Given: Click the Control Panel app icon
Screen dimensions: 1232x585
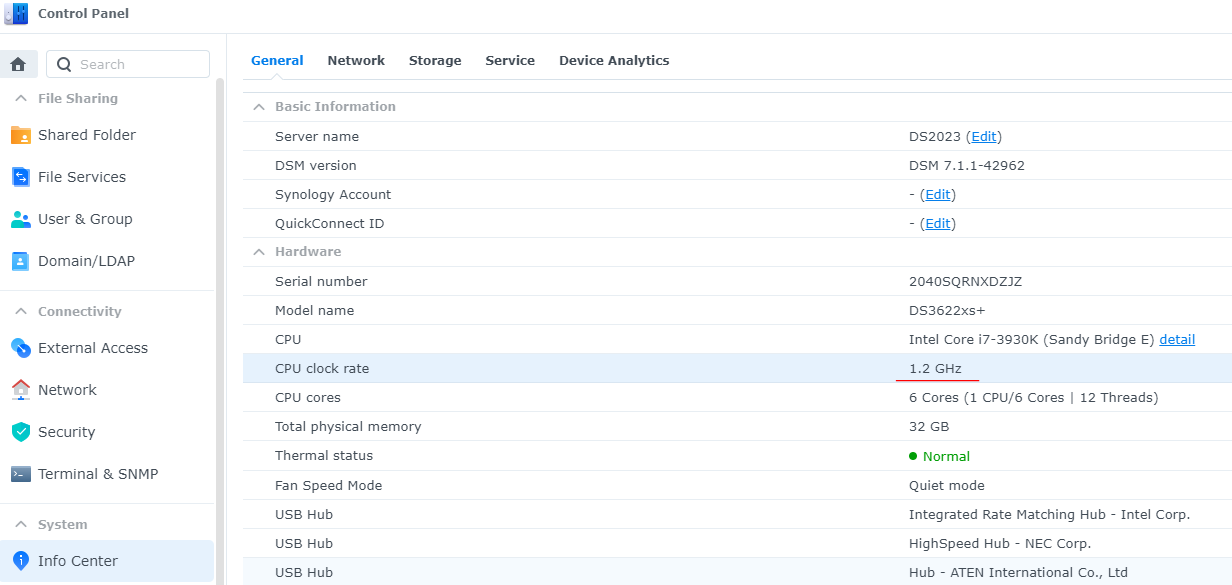Looking at the screenshot, I should [16, 14].
